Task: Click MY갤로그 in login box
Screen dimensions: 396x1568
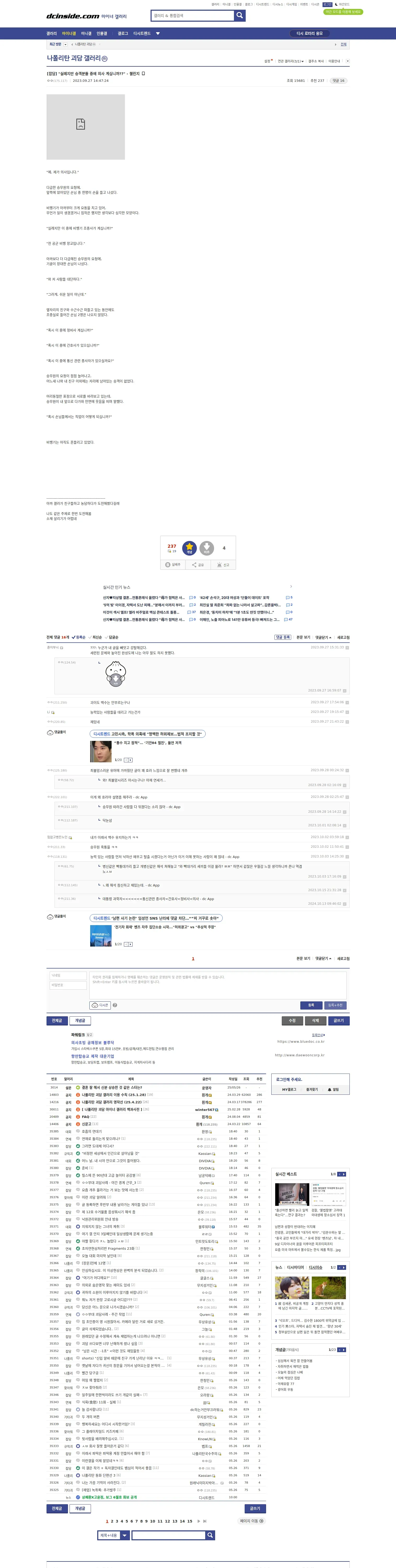Action: coord(289,1089)
